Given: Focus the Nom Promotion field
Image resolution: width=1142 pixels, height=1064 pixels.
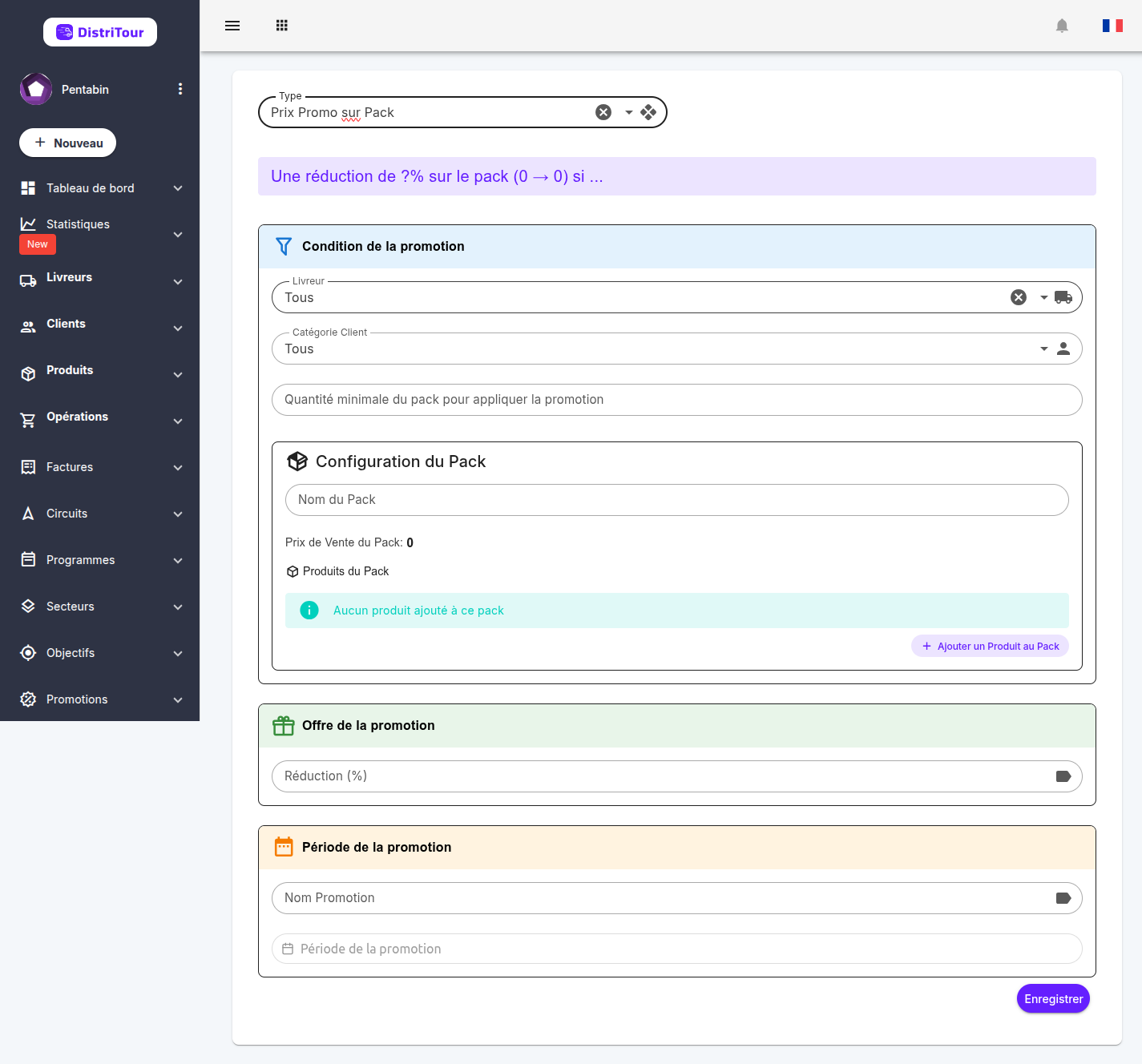Looking at the screenshot, I should [x=677, y=898].
